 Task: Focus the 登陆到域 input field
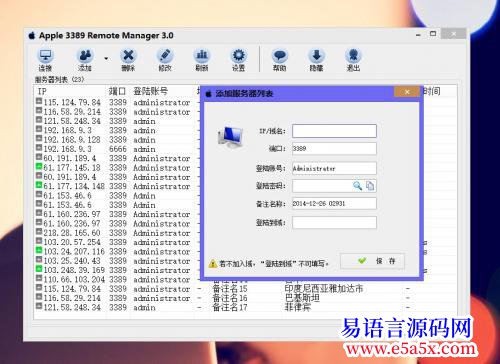(x=334, y=222)
